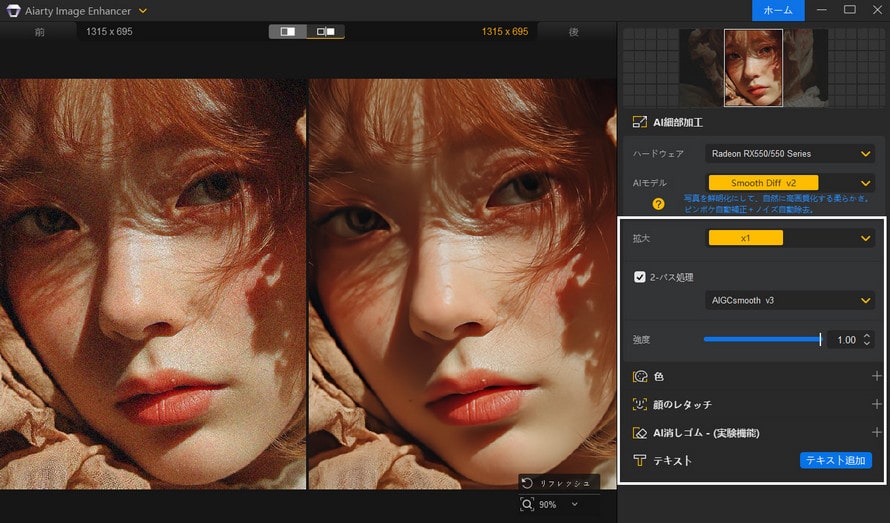Switch to split-slider compare view
890x523 pixels.
288,32
